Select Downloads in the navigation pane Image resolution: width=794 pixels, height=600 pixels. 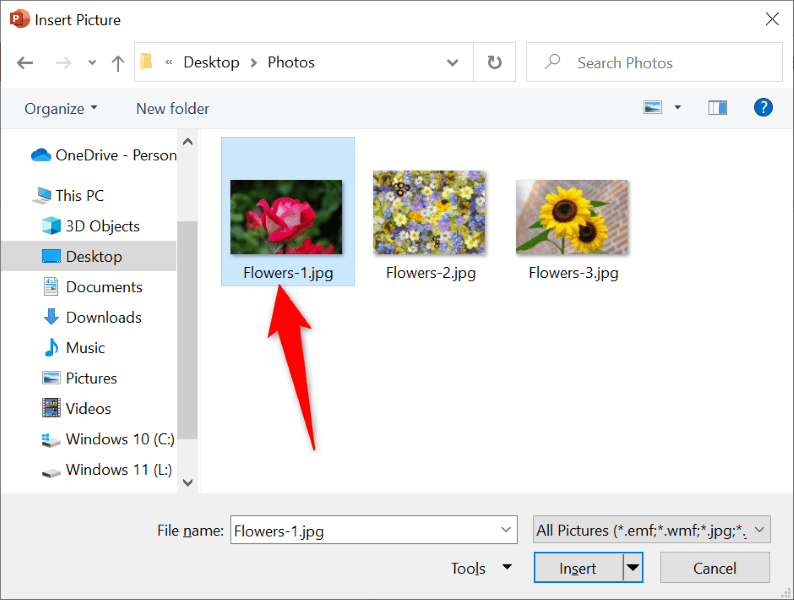[x=103, y=317]
